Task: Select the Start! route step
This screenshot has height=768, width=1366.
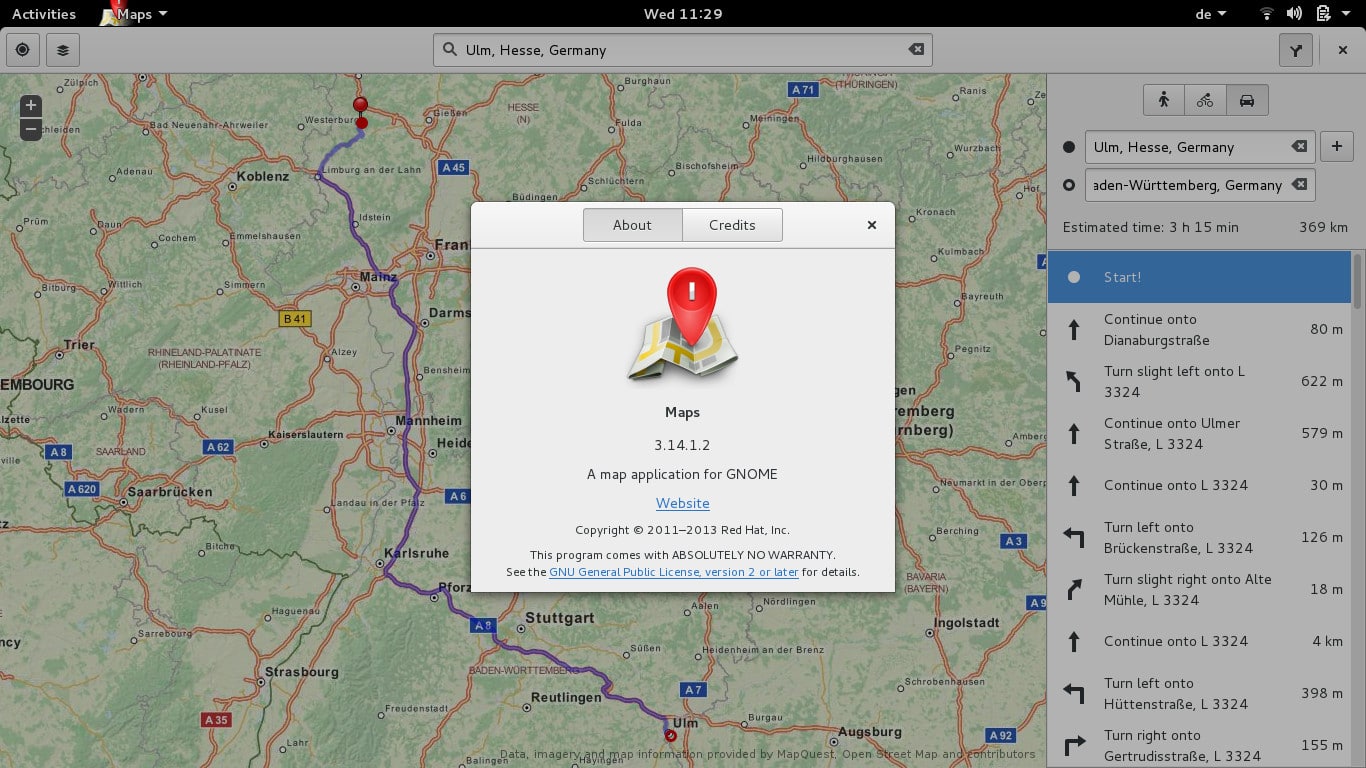Action: pyautogui.click(x=1200, y=277)
